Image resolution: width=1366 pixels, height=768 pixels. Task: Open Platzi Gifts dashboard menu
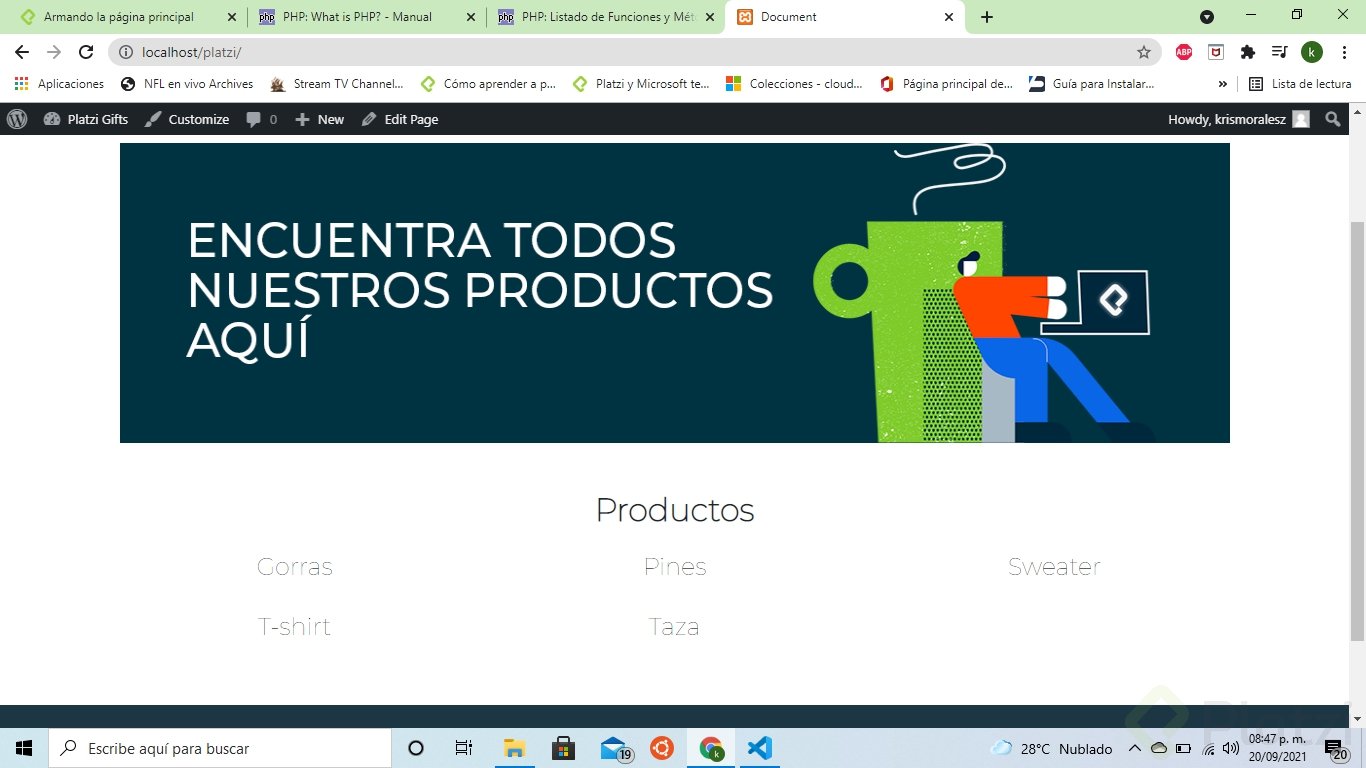pyautogui.click(x=86, y=119)
